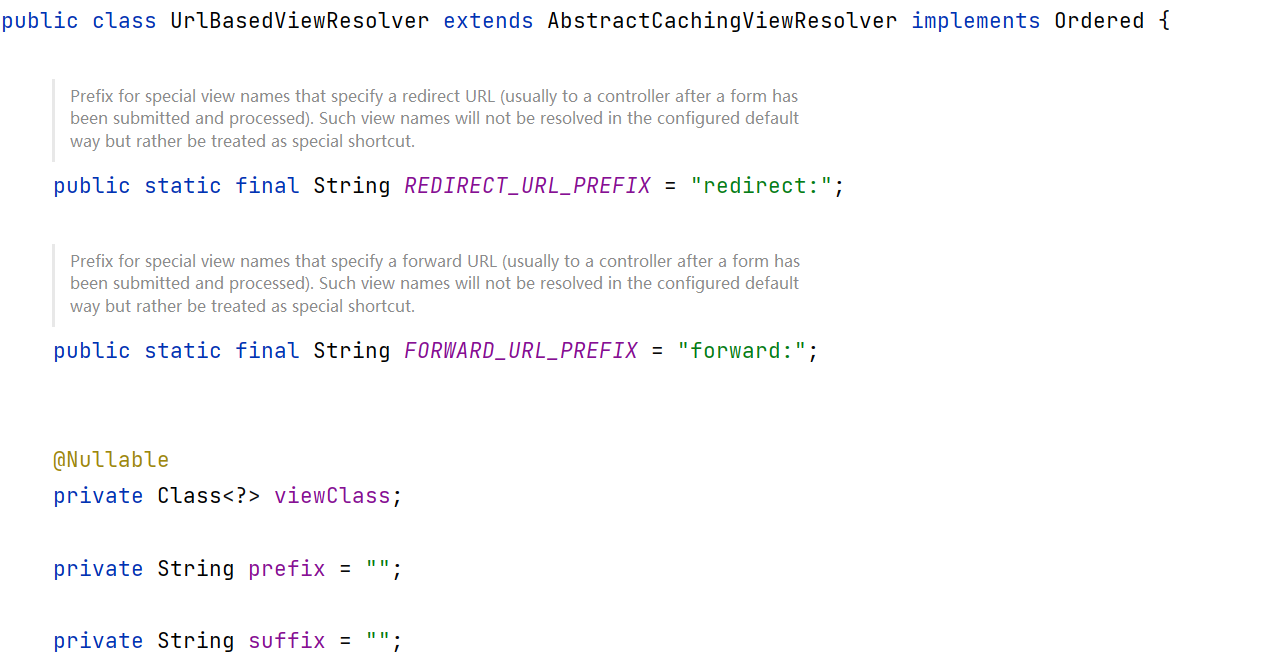The image size is (1271, 667).
Task: Click the "redirect:" string literal
Action: click(x=761, y=186)
